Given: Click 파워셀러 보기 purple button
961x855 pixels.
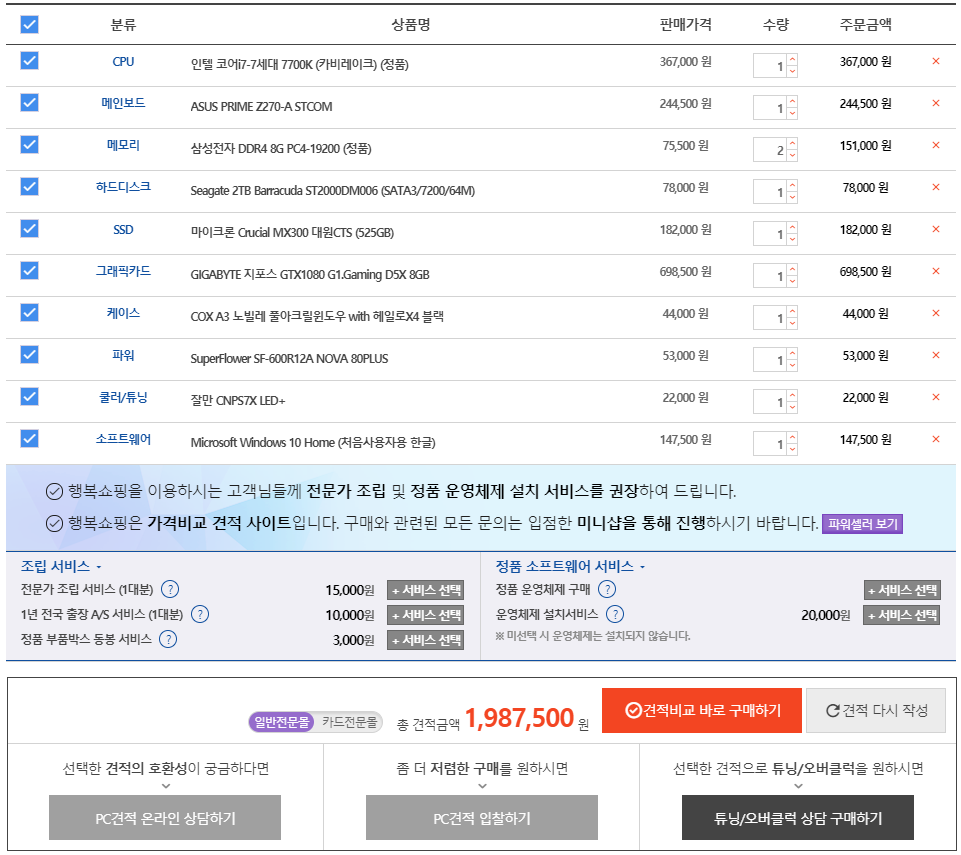Looking at the screenshot, I should pyautogui.click(x=862, y=524).
